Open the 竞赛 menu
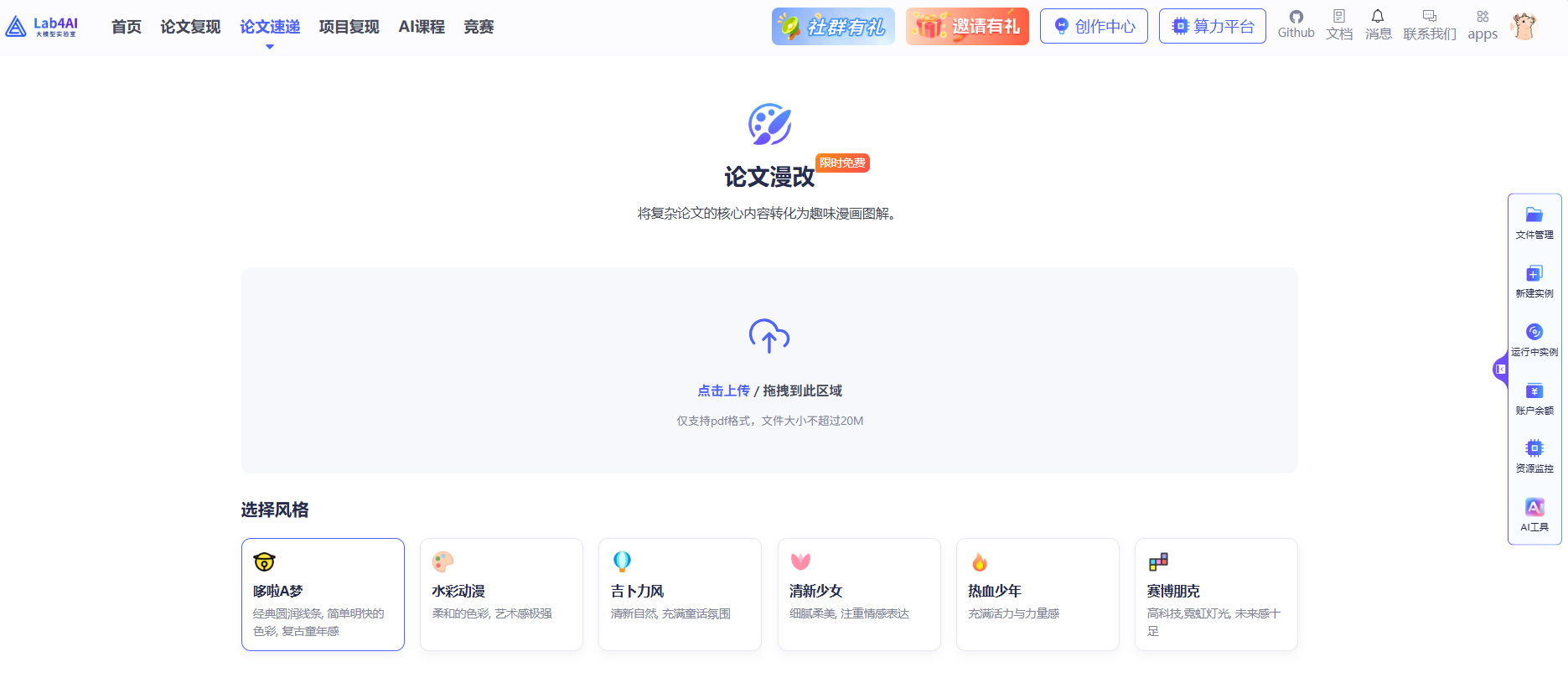 [479, 27]
